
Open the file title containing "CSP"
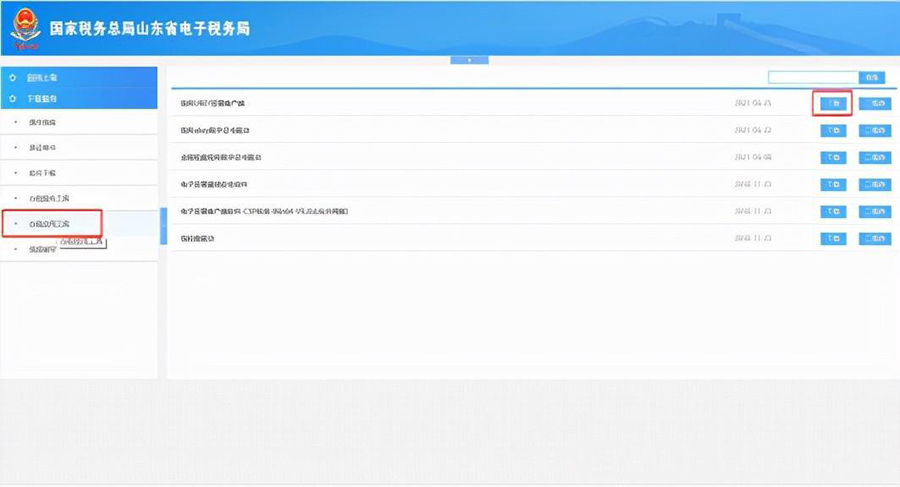[264, 212]
